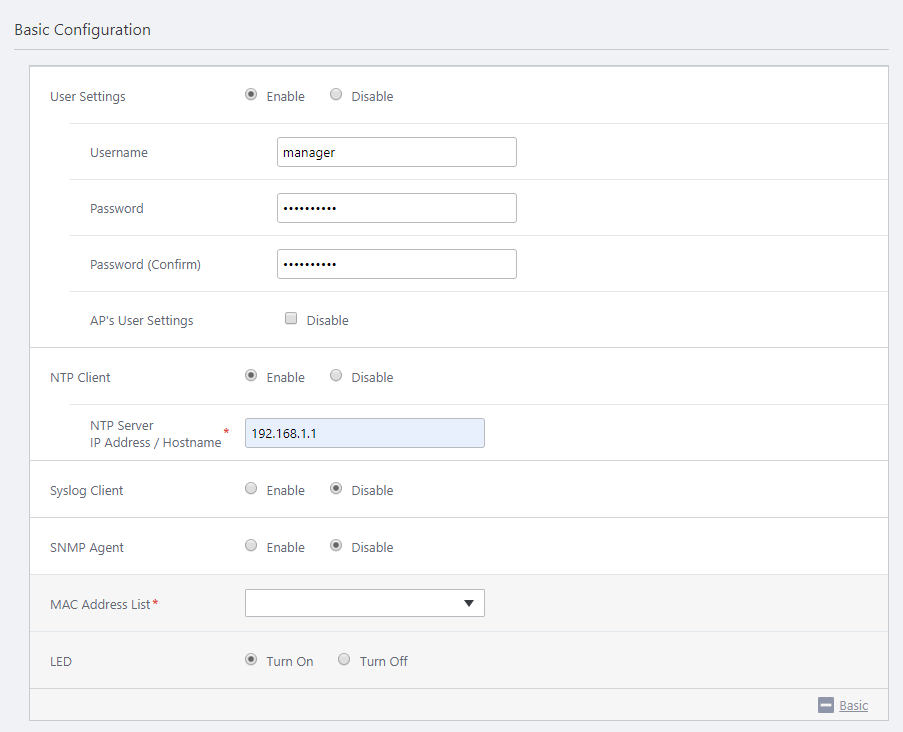Image resolution: width=903 pixels, height=732 pixels.
Task: Select Disable for Syslog Client
Action: (x=336, y=489)
